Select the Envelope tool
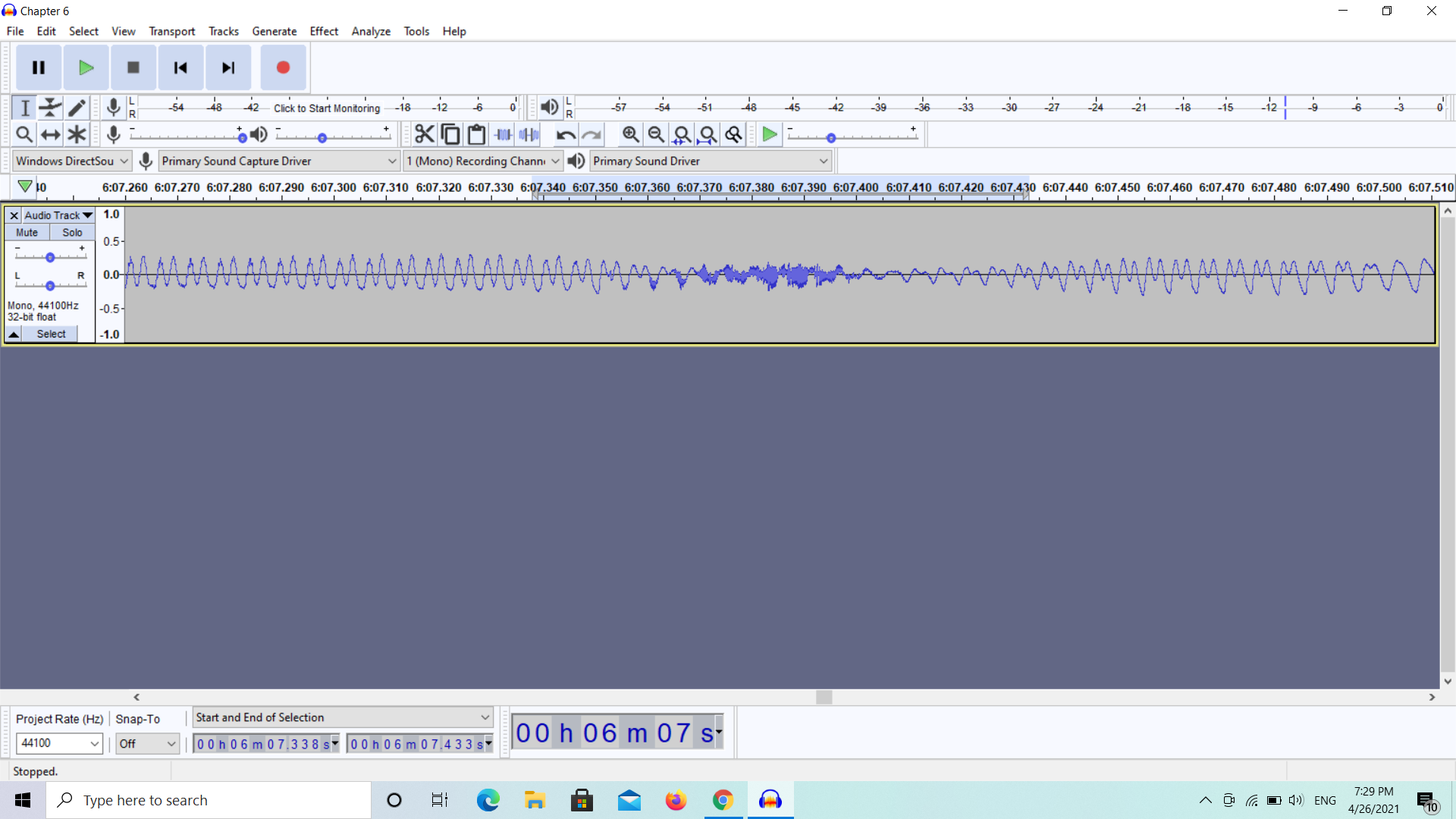1456x819 pixels. 50,108
